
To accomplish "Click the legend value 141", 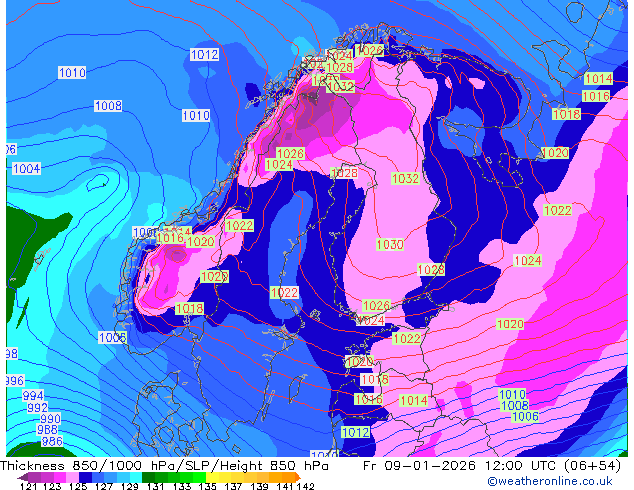I will (x=285, y=486).
